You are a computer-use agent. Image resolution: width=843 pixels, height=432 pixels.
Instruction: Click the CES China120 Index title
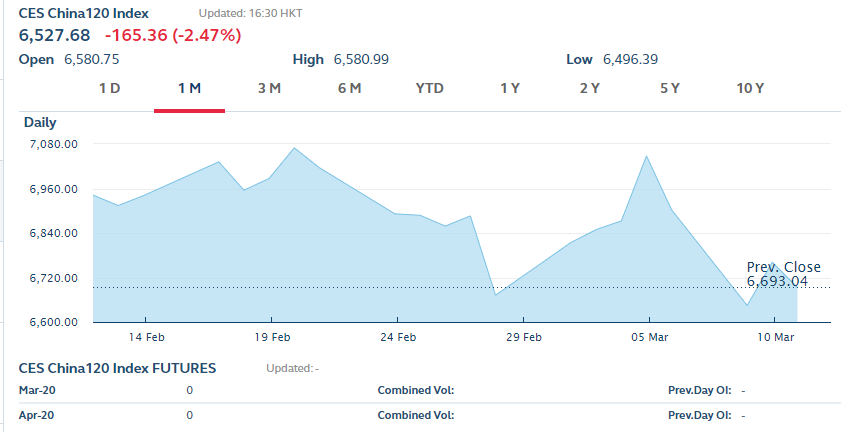(84, 13)
